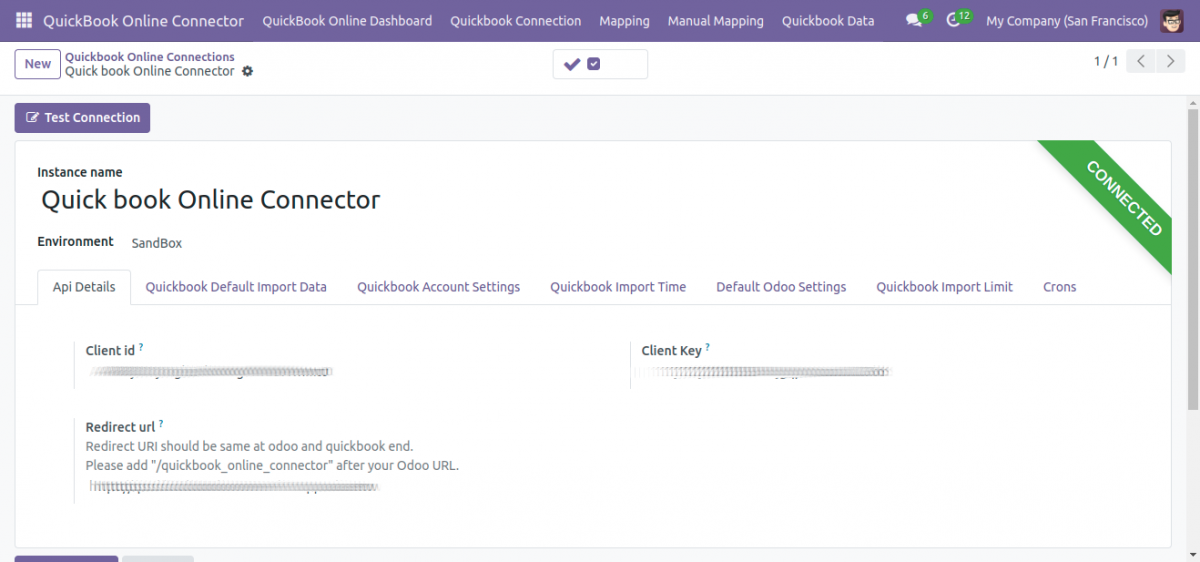Open the apps grid menu icon
Screen dimensions: 1200x562
[24, 21]
